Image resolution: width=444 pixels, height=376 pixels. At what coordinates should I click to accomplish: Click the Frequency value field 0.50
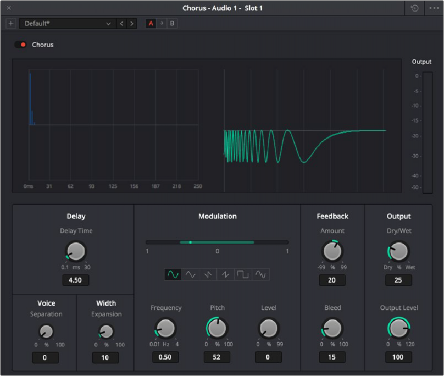[165, 357]
